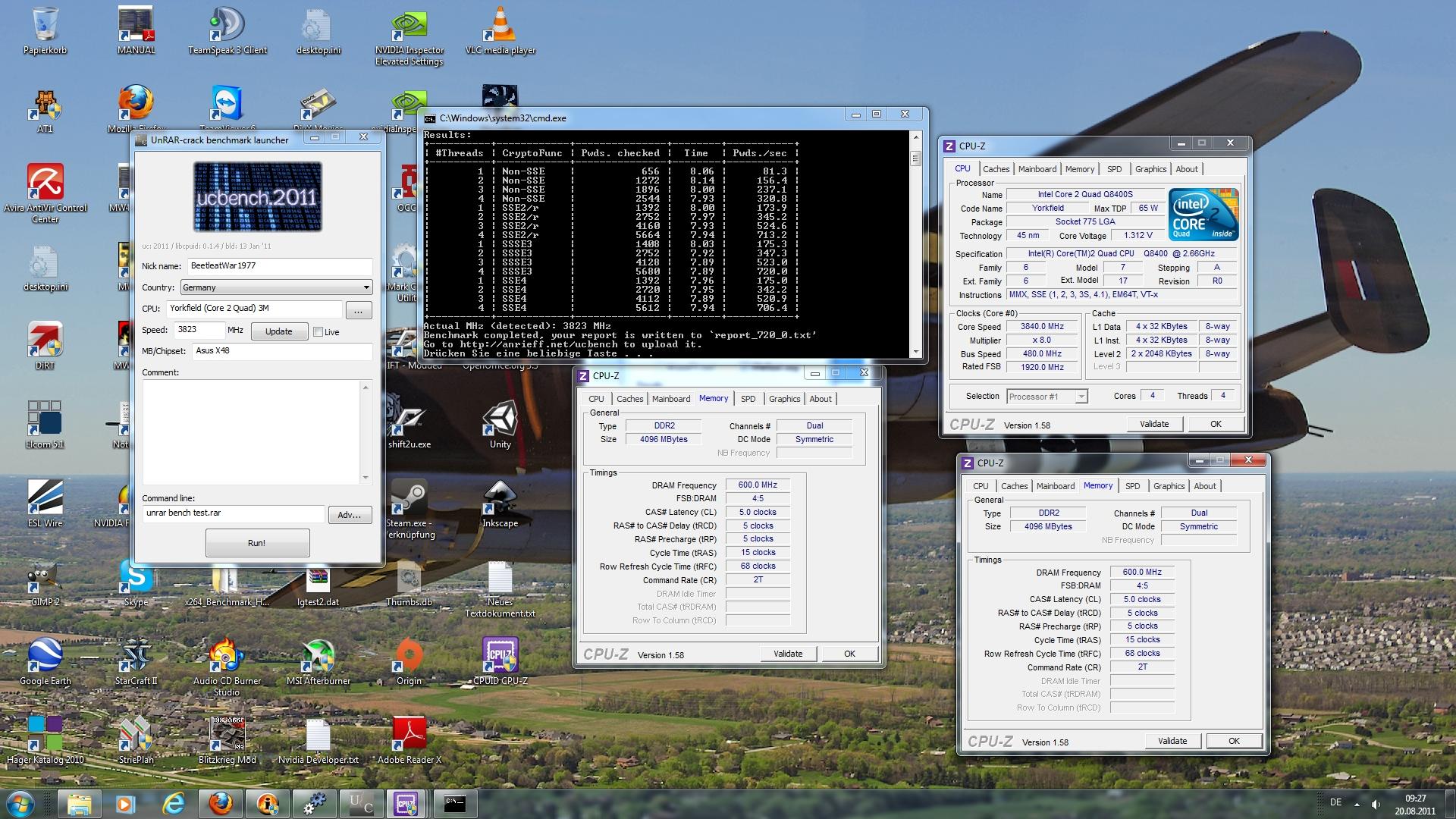Click the CPU browse '...' button
Viewport: 1456px width, 819px height.
pos(358,310)
